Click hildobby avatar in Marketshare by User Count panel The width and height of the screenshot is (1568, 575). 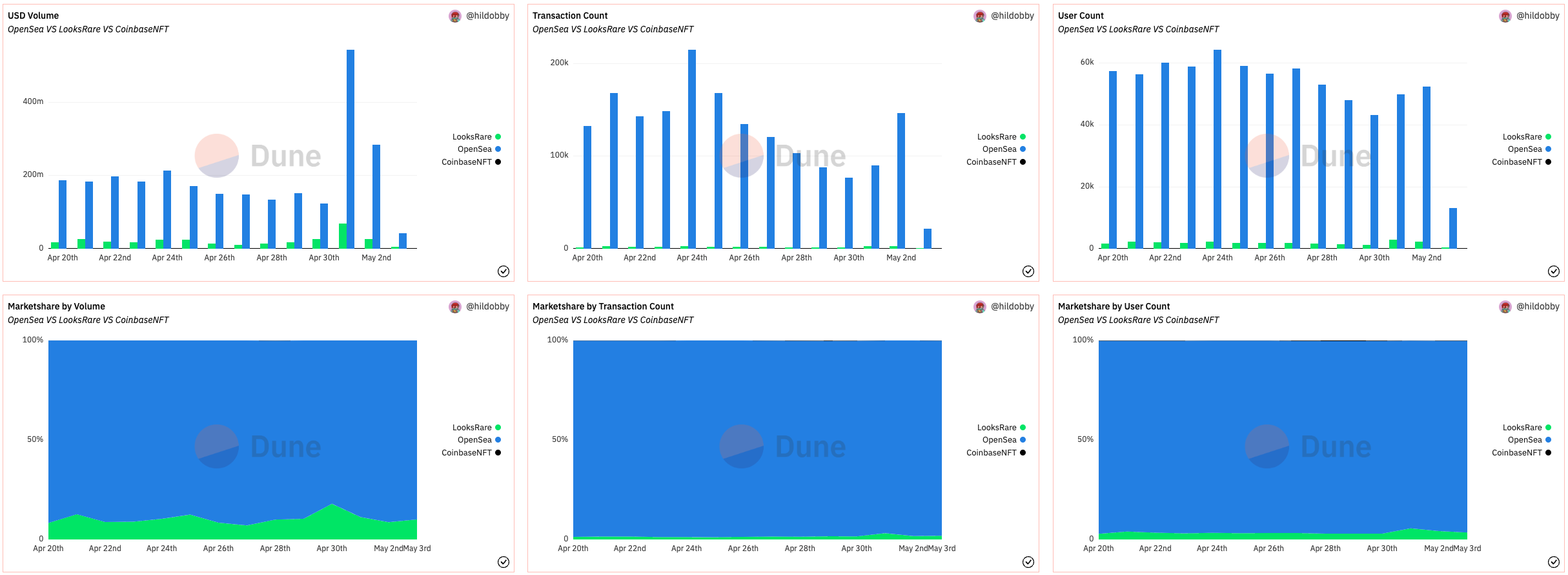pos(1505,307)
